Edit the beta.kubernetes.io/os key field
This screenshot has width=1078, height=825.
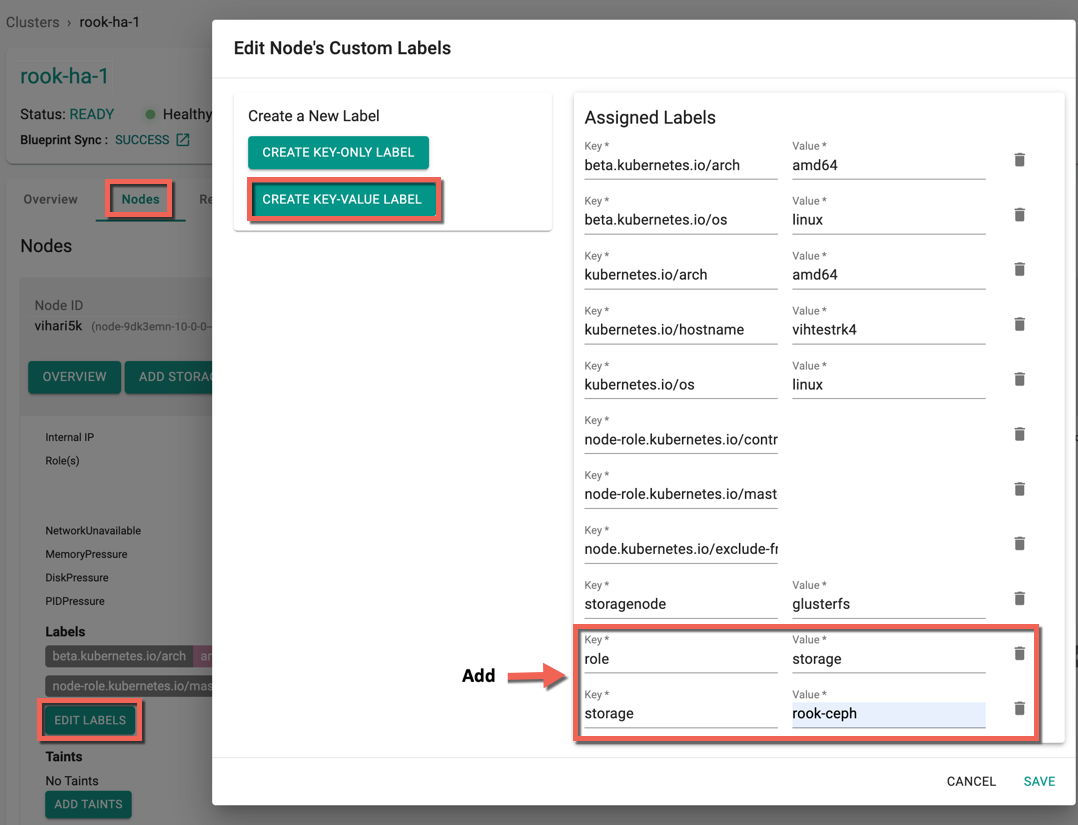pos(681,219)
